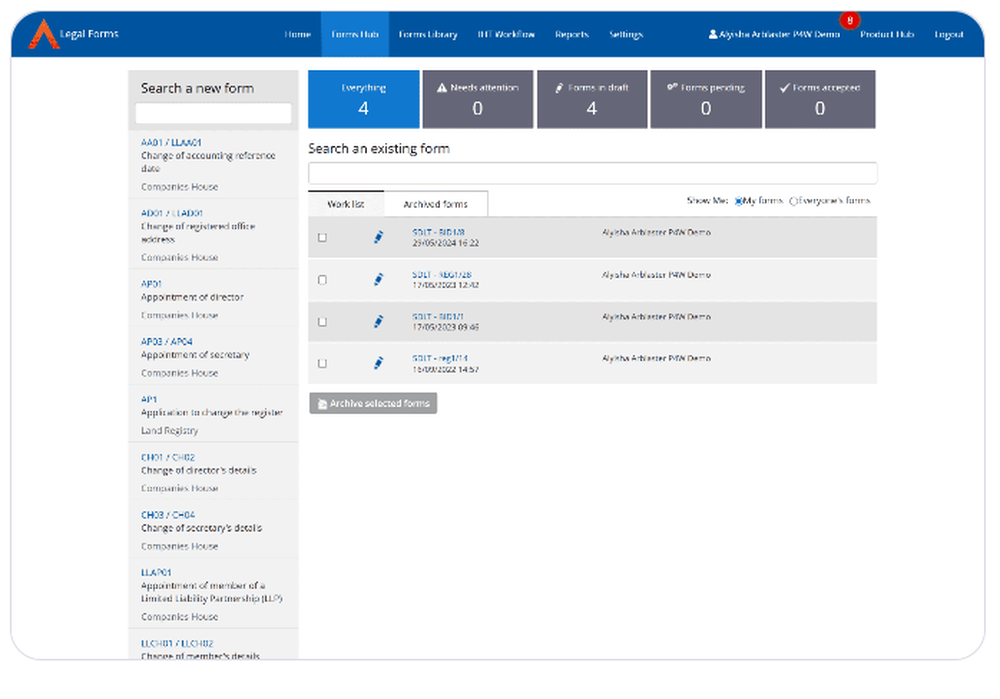Click the edit pencil for SOLT - reg1/14
Screen dimensions: 1000x699
(x=378, y=363)
